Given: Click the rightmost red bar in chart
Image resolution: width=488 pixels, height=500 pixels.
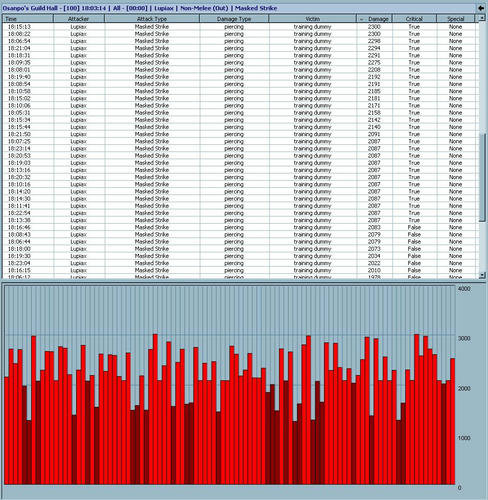Looking at the screenshot, I should pyautogui.click(x=452, y=421).
